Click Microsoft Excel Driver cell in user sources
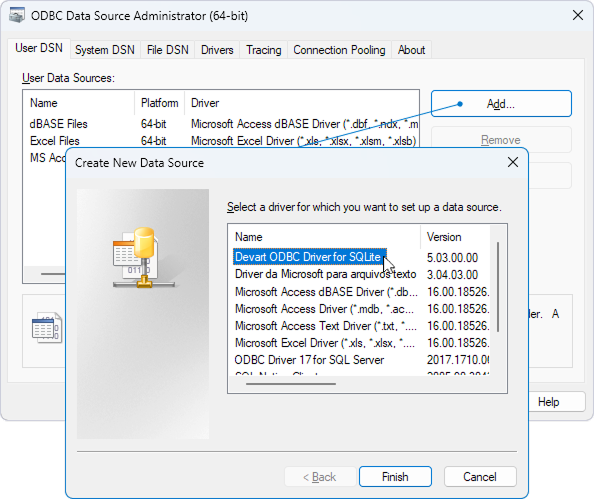 (303, 141)
